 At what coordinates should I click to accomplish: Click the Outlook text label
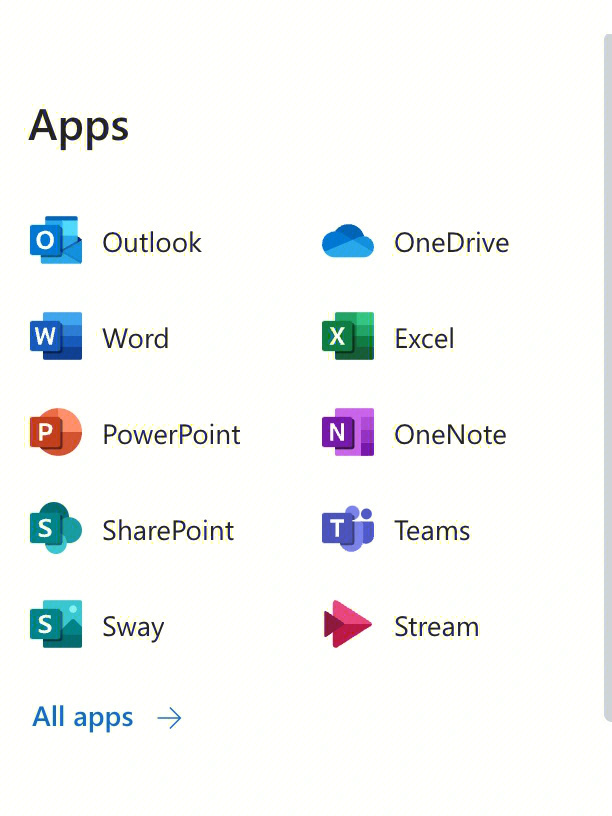[152, 243]
